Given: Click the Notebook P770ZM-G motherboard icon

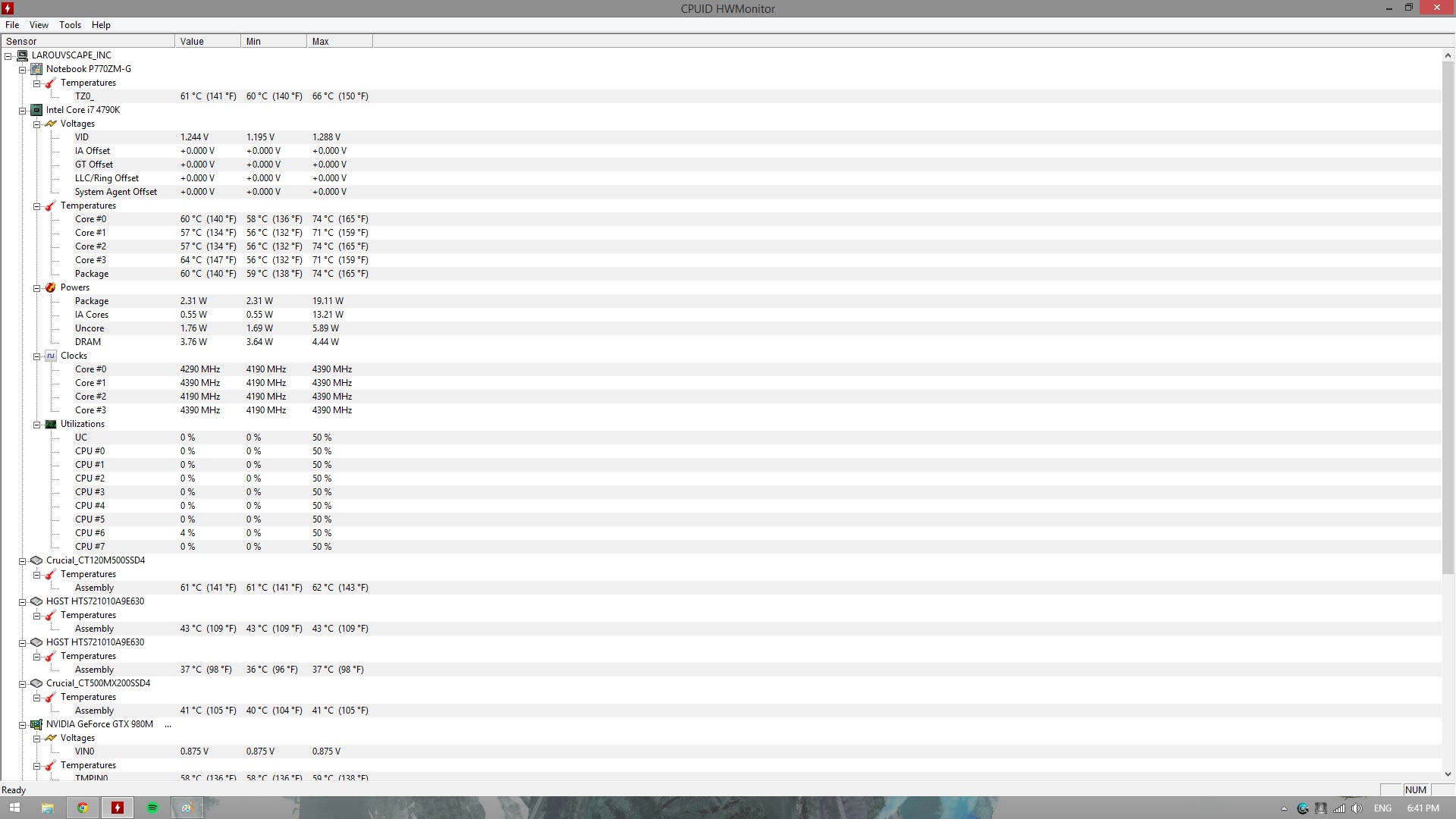Looking at the screenshot, I should pyautogui.click(x=36, y=69).
